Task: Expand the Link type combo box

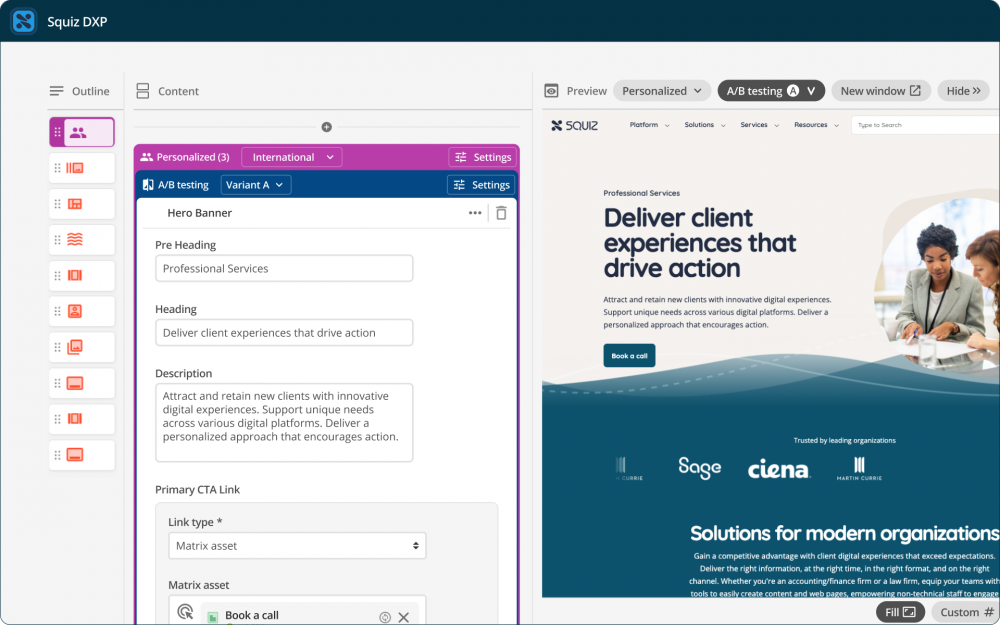Action: (297, 545)
